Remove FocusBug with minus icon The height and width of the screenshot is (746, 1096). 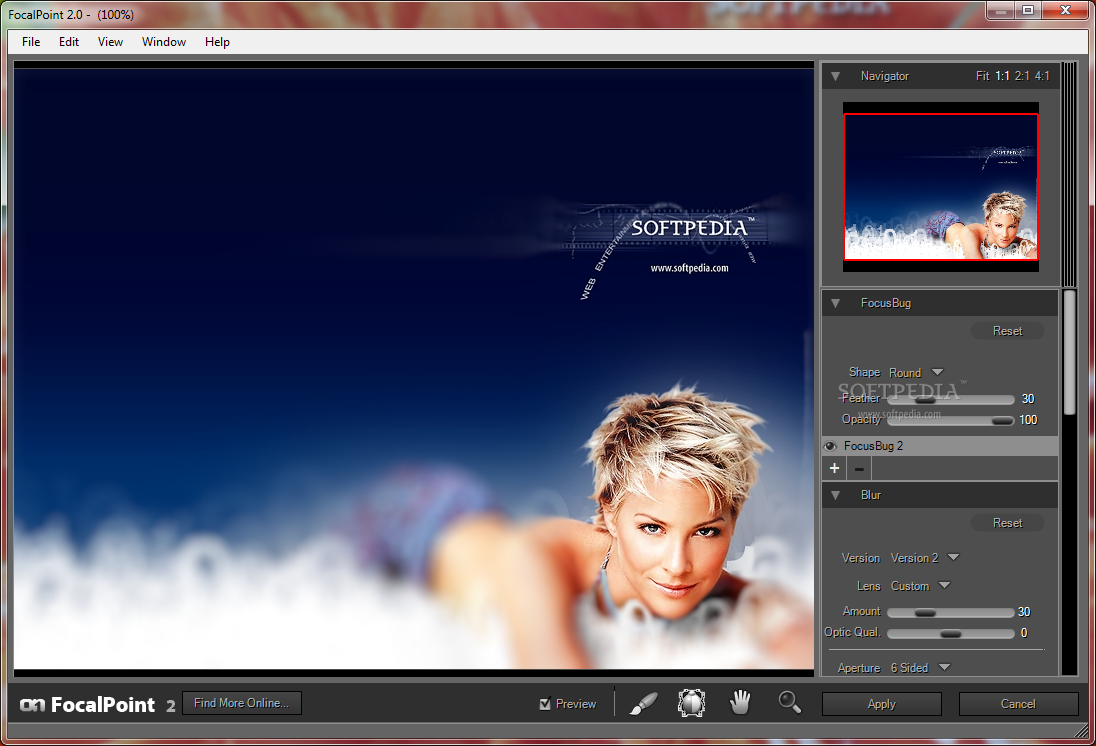click(859, 468)
